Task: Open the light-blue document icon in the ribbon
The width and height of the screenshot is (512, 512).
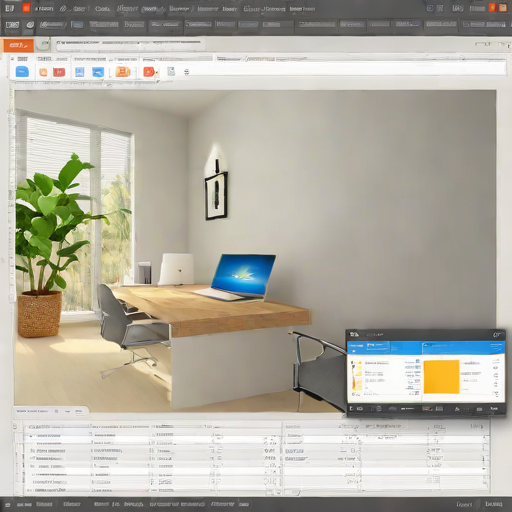Action: tap(79, 72)
